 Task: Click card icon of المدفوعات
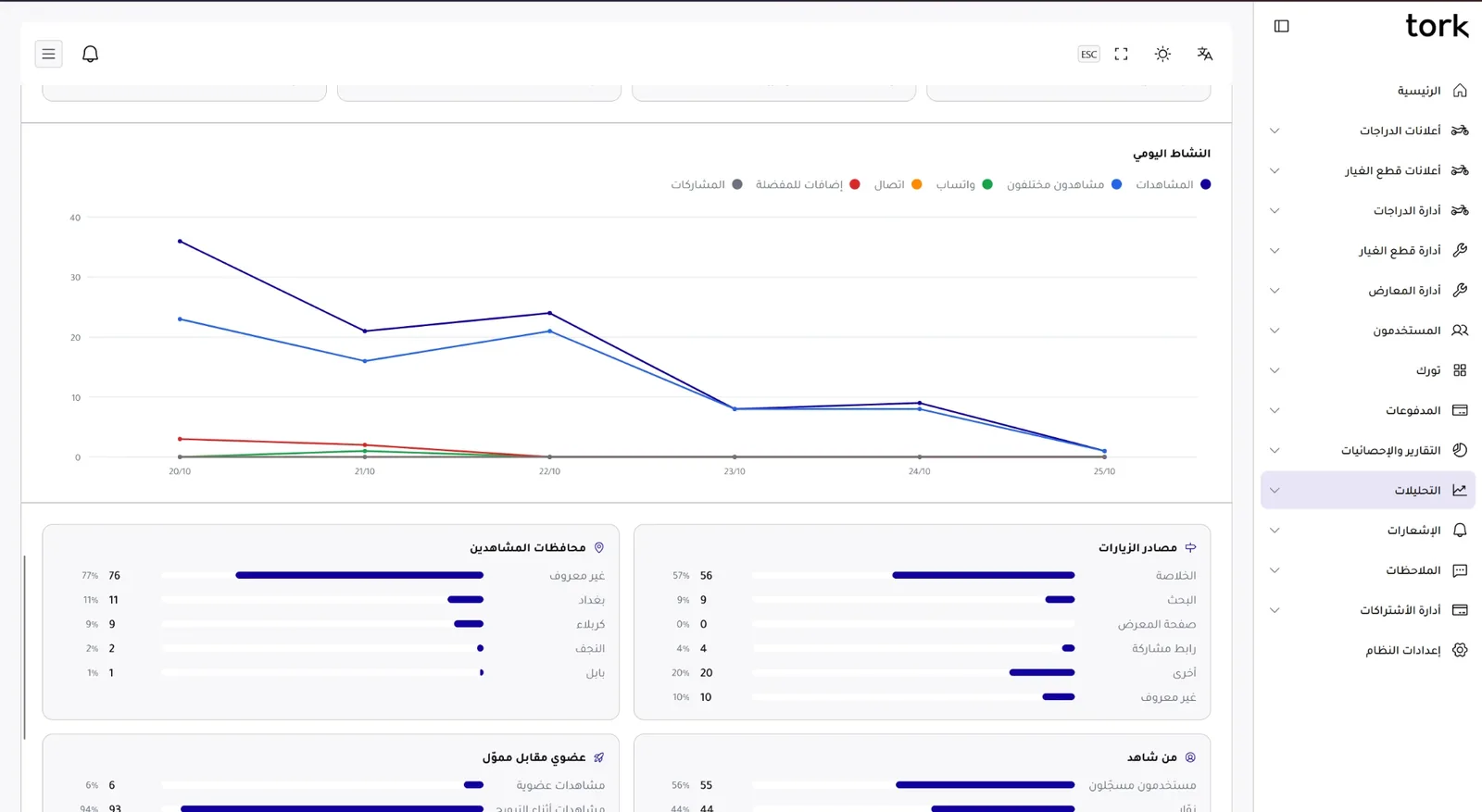click(1460, 410)
